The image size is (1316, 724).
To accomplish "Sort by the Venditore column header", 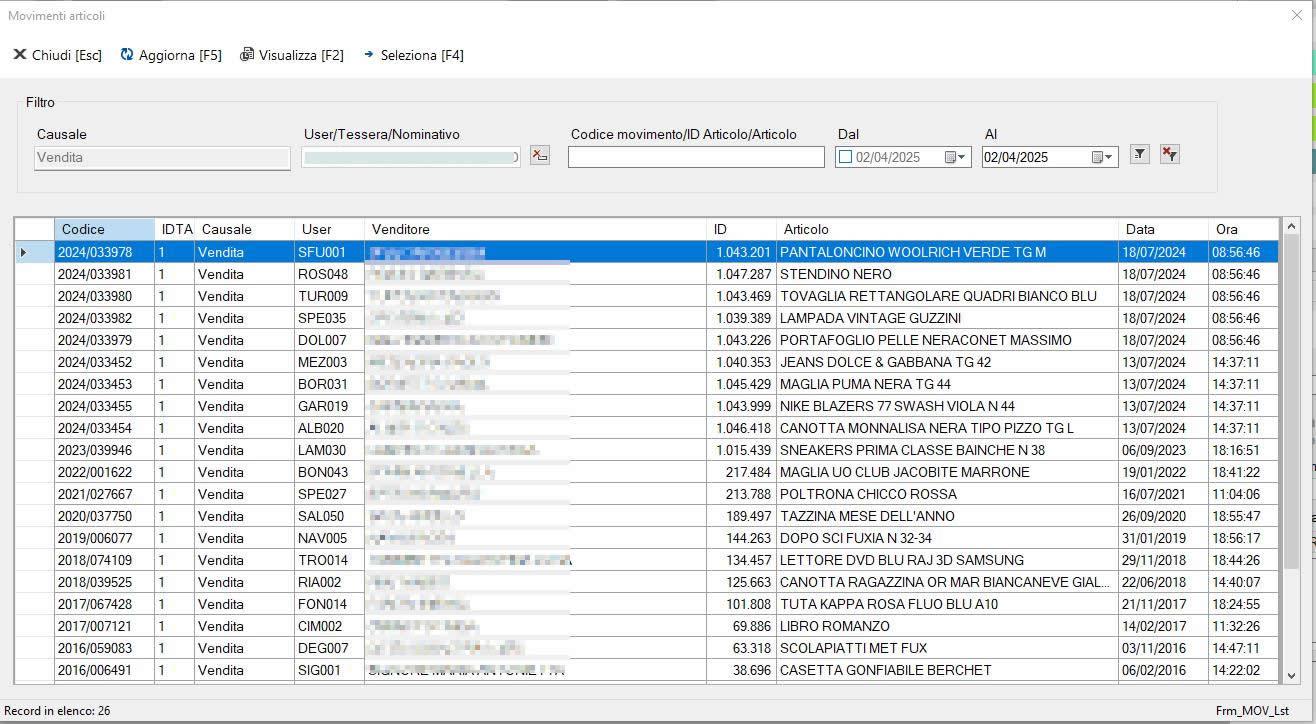I will click(535, 229).
